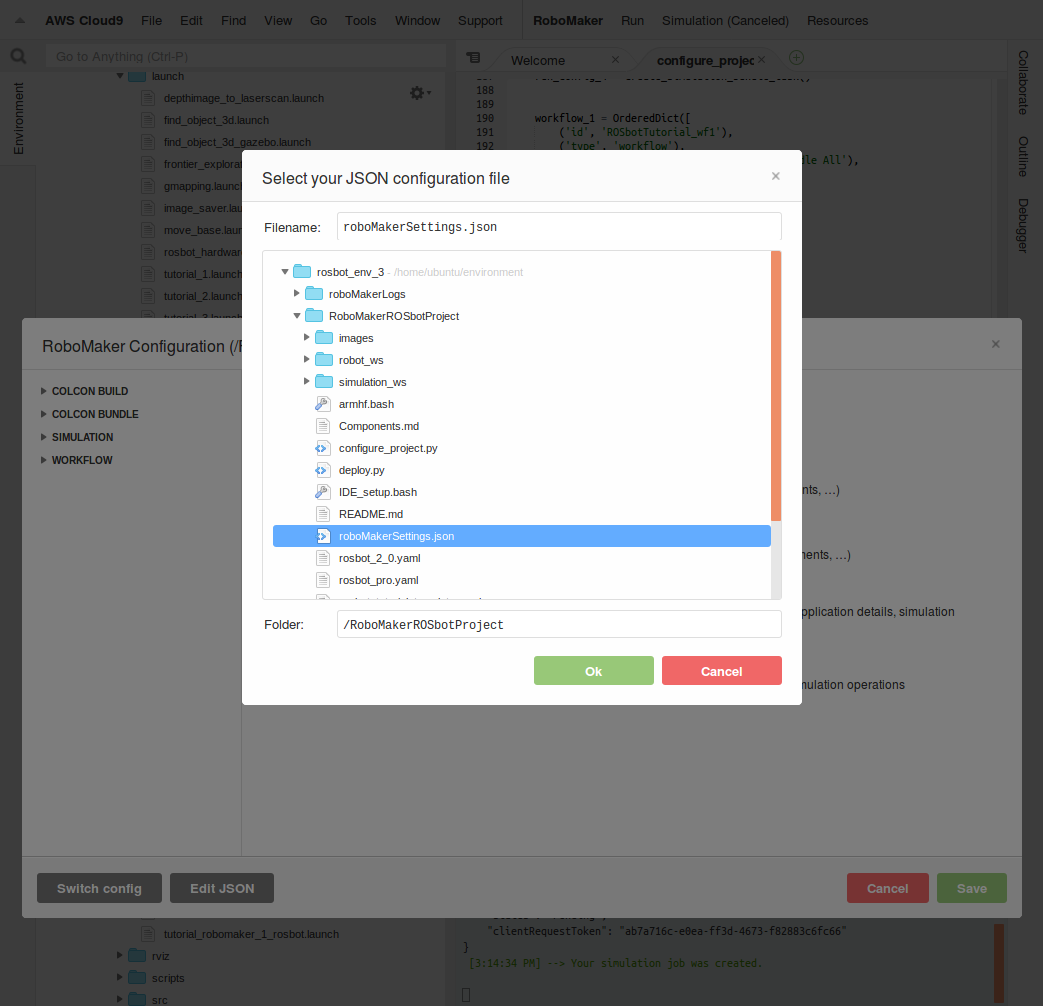Click the magnifier search icon in Cloud9
Viewport: 1043px width, 1006px height.
coord(19,57)
